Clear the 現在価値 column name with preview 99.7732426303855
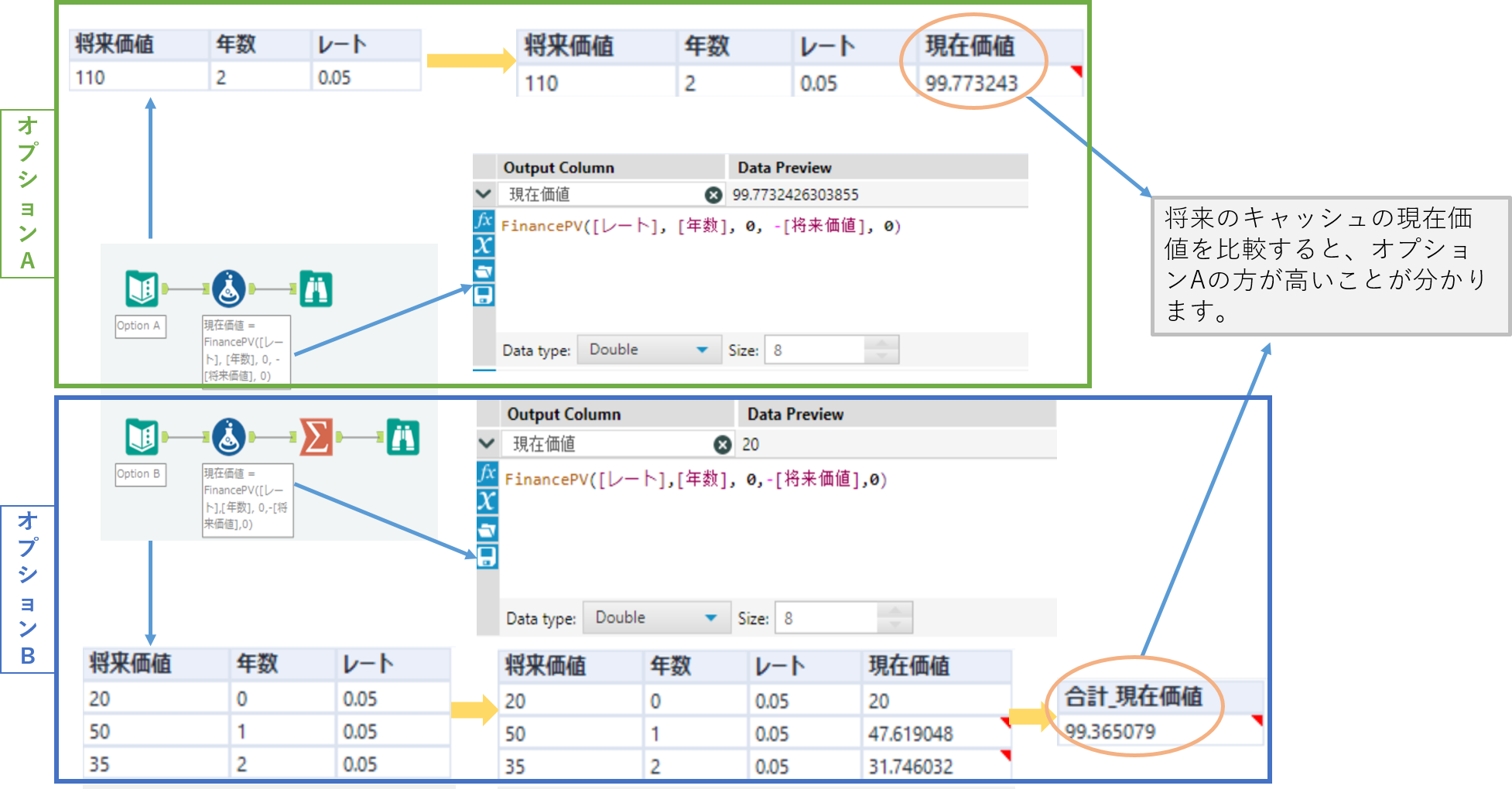1512x789 pixels. 713,195
